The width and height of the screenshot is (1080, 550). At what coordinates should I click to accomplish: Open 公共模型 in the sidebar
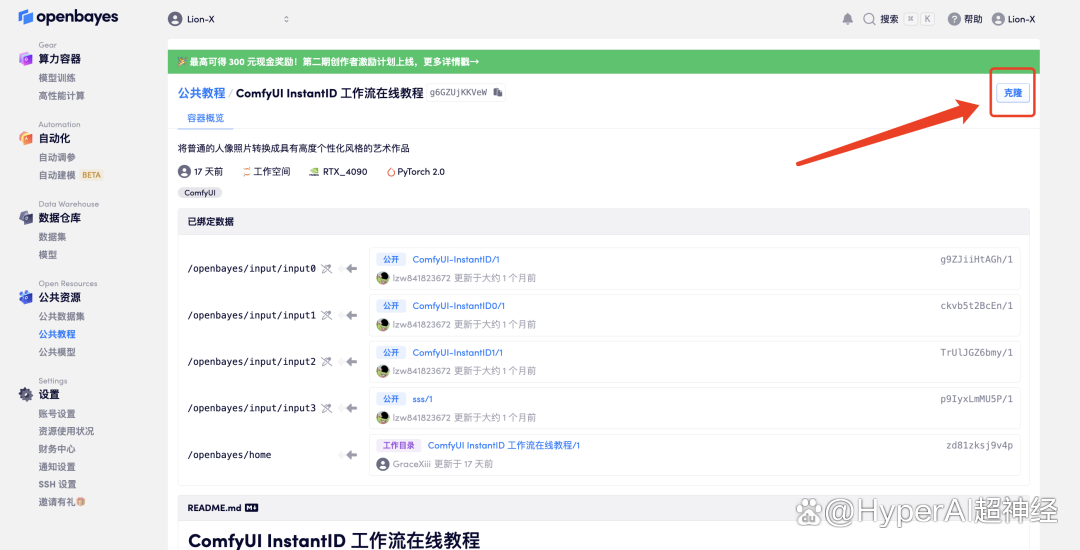57,352
